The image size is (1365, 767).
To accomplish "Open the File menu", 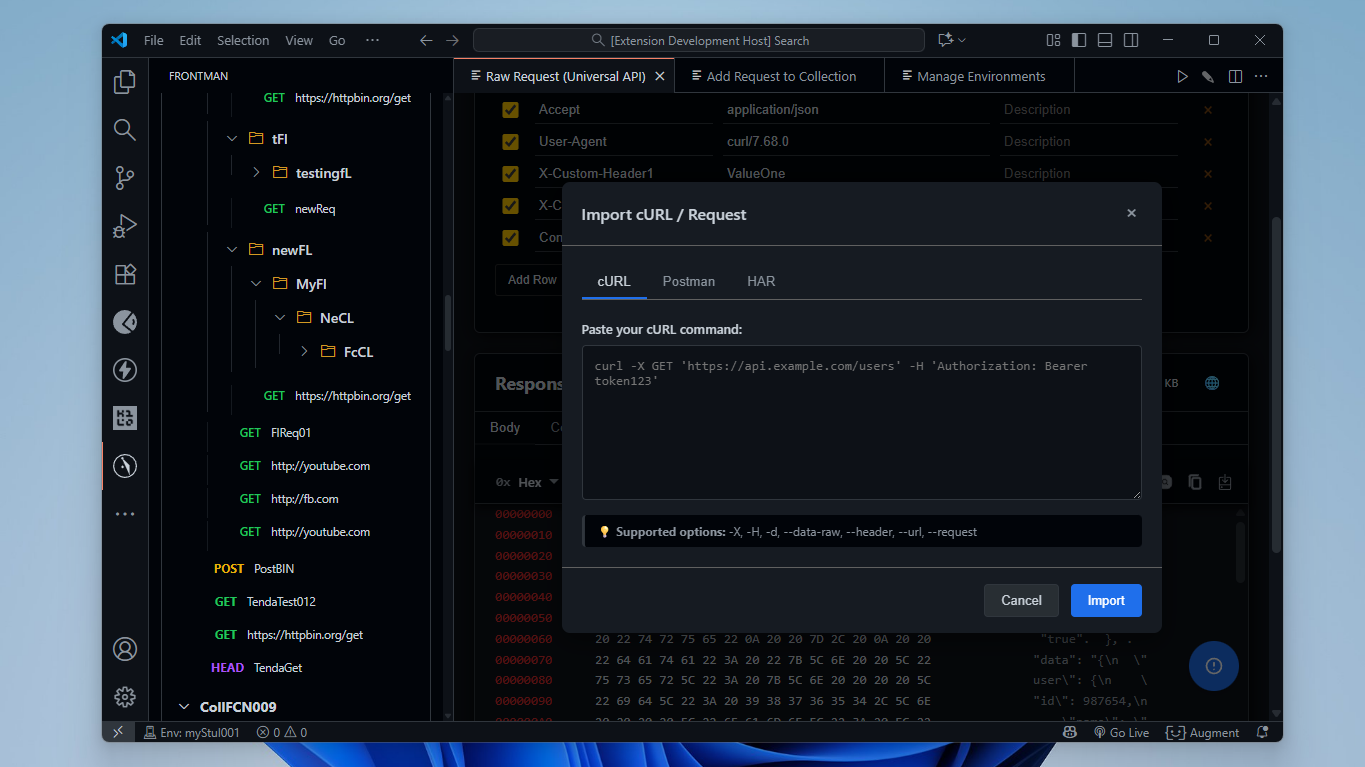I will (x=154, y=41).
